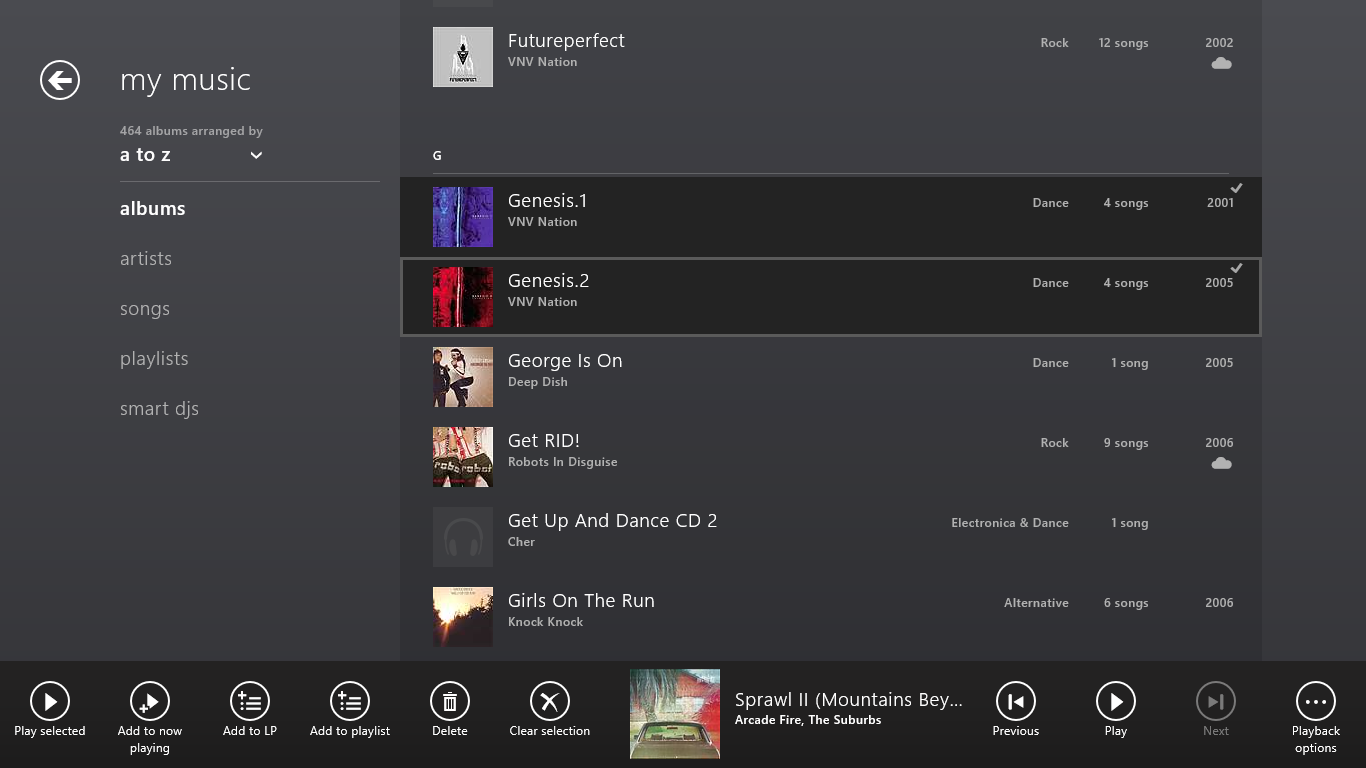Click the 'my music' page title

click(x=185, y=80)
